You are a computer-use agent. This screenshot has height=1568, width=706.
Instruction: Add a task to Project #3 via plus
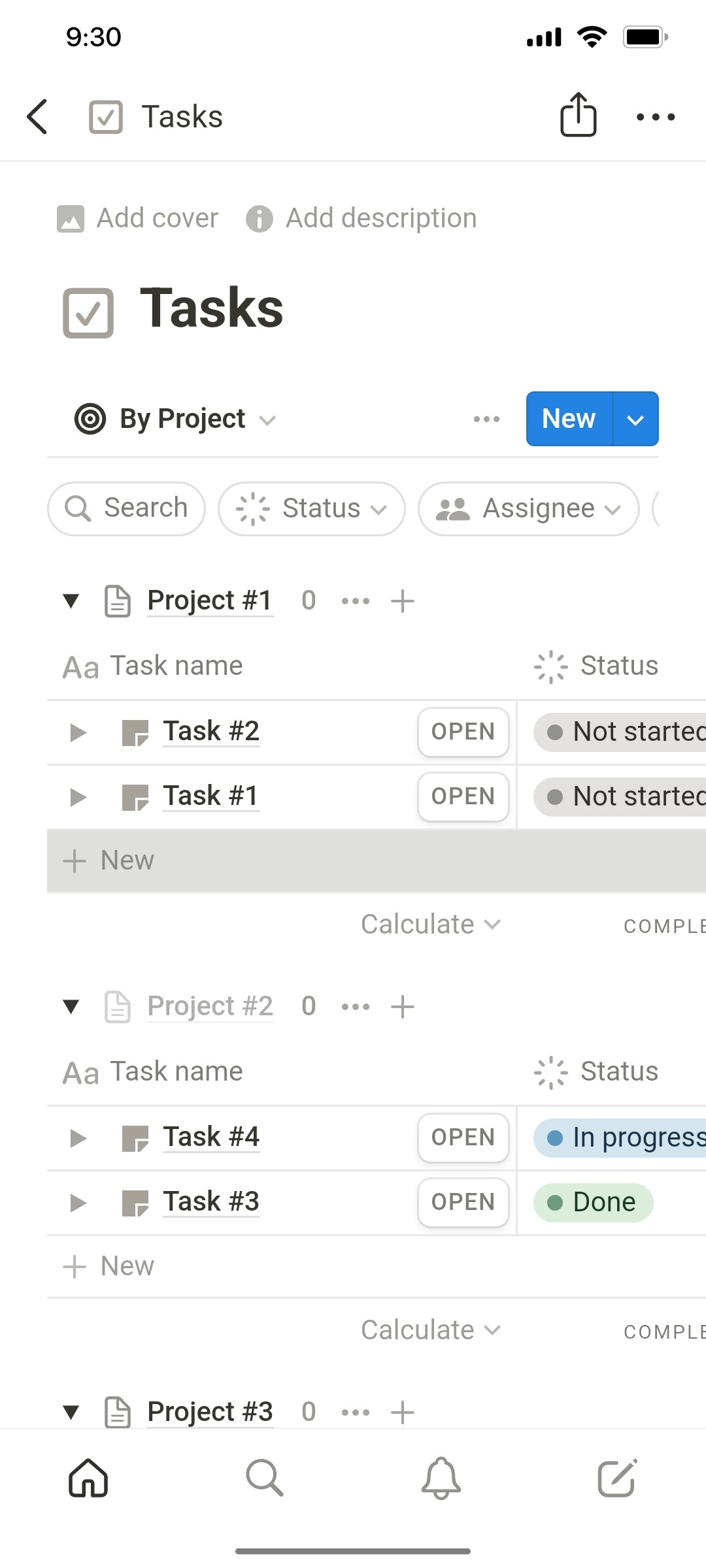[x=403, y=1413]
